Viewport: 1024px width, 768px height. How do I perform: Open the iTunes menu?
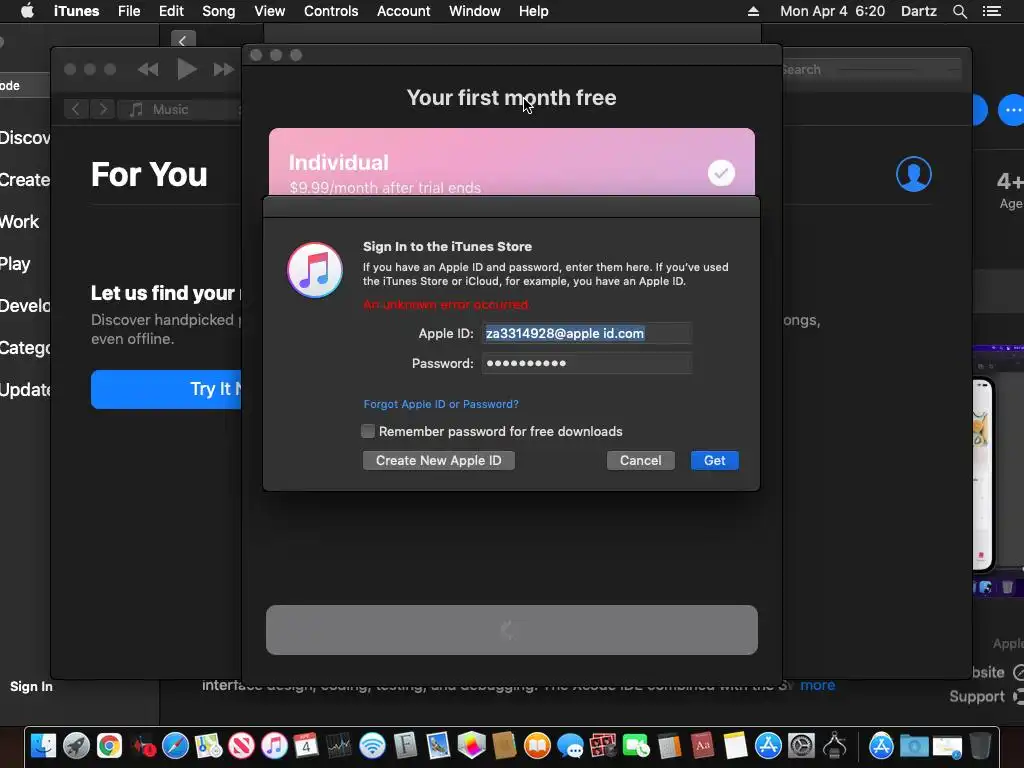pyautogui.click(x=76, y=11)
